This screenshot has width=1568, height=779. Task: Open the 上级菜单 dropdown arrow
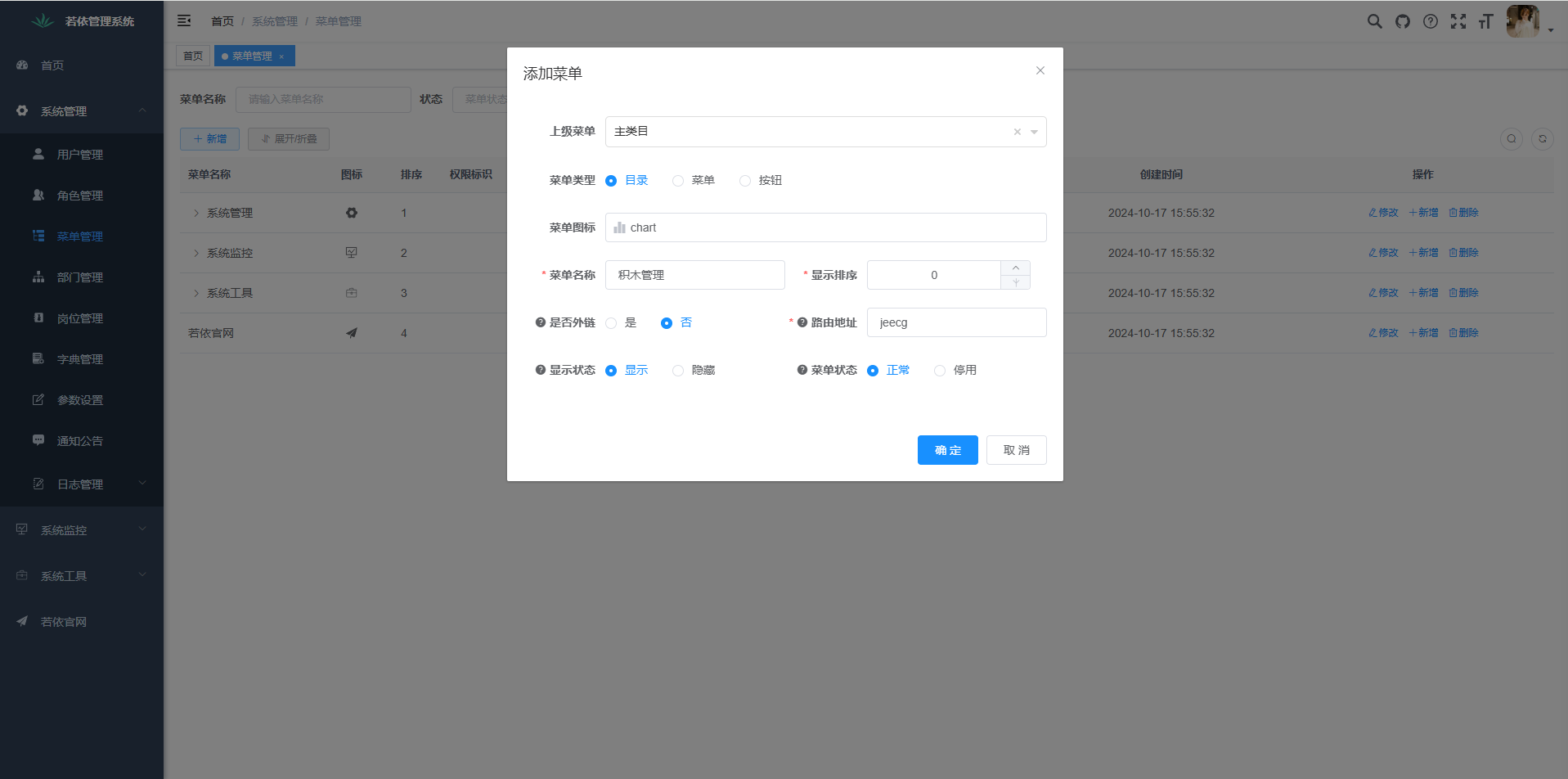[x=1034, y=132]
